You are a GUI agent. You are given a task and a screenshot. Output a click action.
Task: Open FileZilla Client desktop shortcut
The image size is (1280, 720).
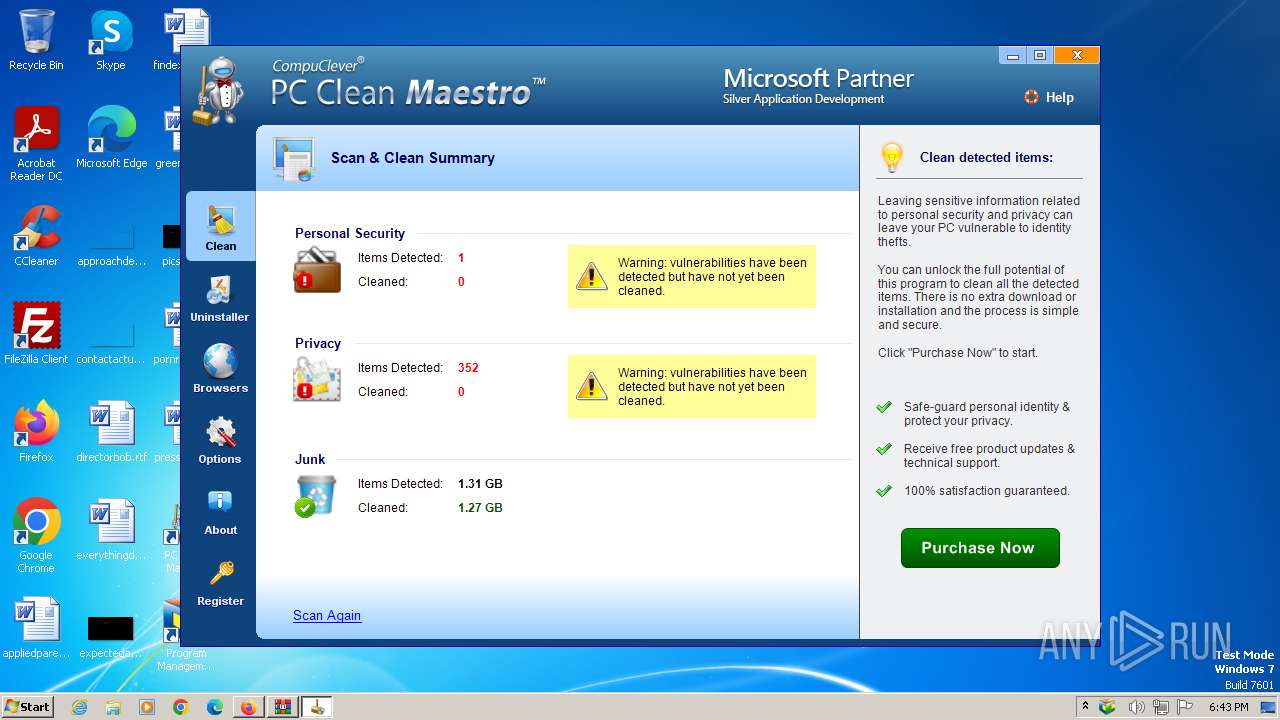pos(36,334)
